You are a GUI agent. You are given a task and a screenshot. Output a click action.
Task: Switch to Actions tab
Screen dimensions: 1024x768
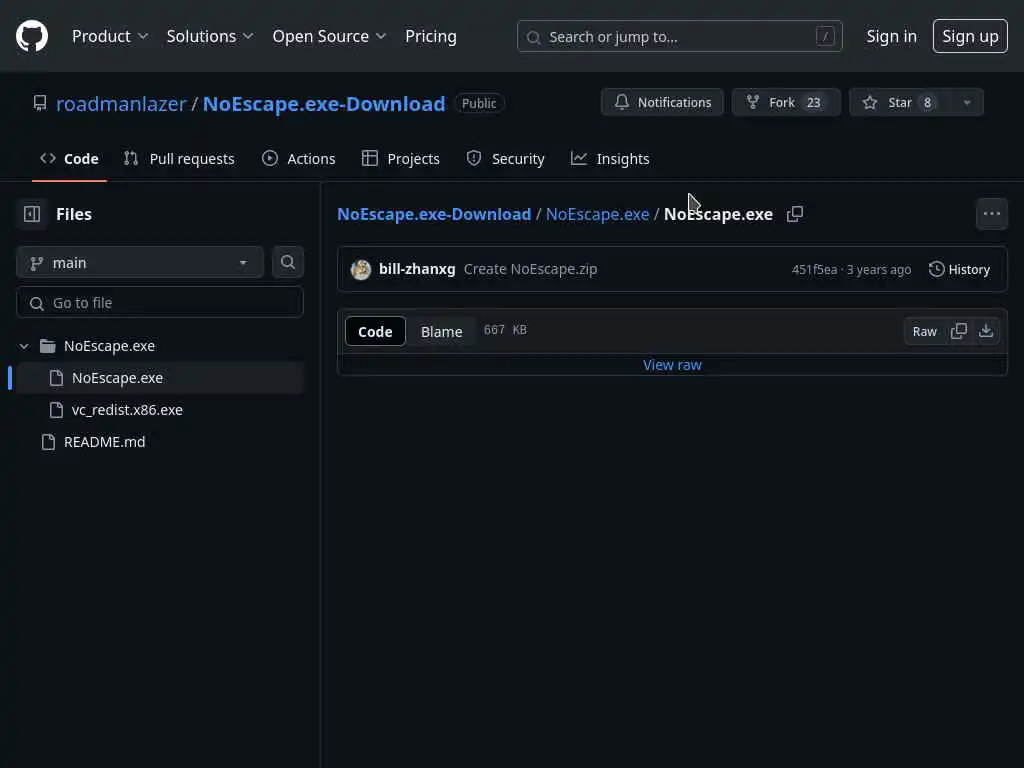pyautogui.click(x=298, y=159)
